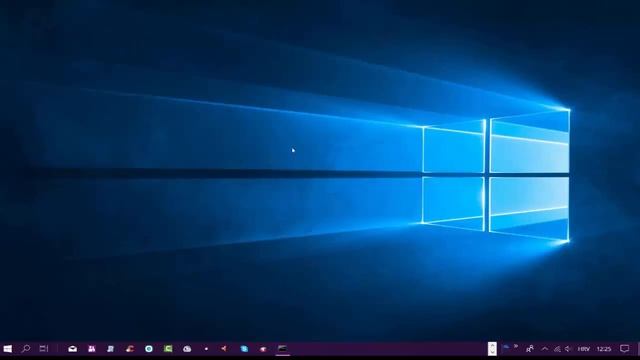Open the volume speaker icon

click(568, 349)
